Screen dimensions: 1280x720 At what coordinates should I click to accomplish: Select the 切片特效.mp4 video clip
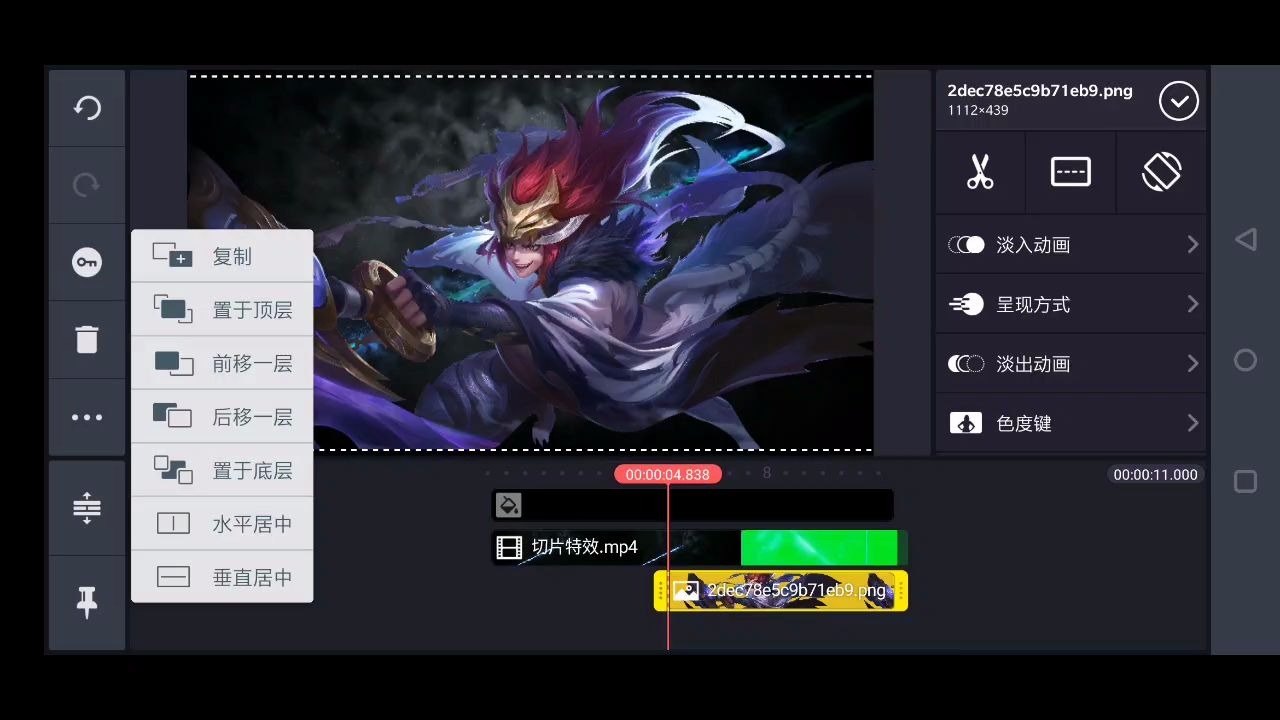700,547
